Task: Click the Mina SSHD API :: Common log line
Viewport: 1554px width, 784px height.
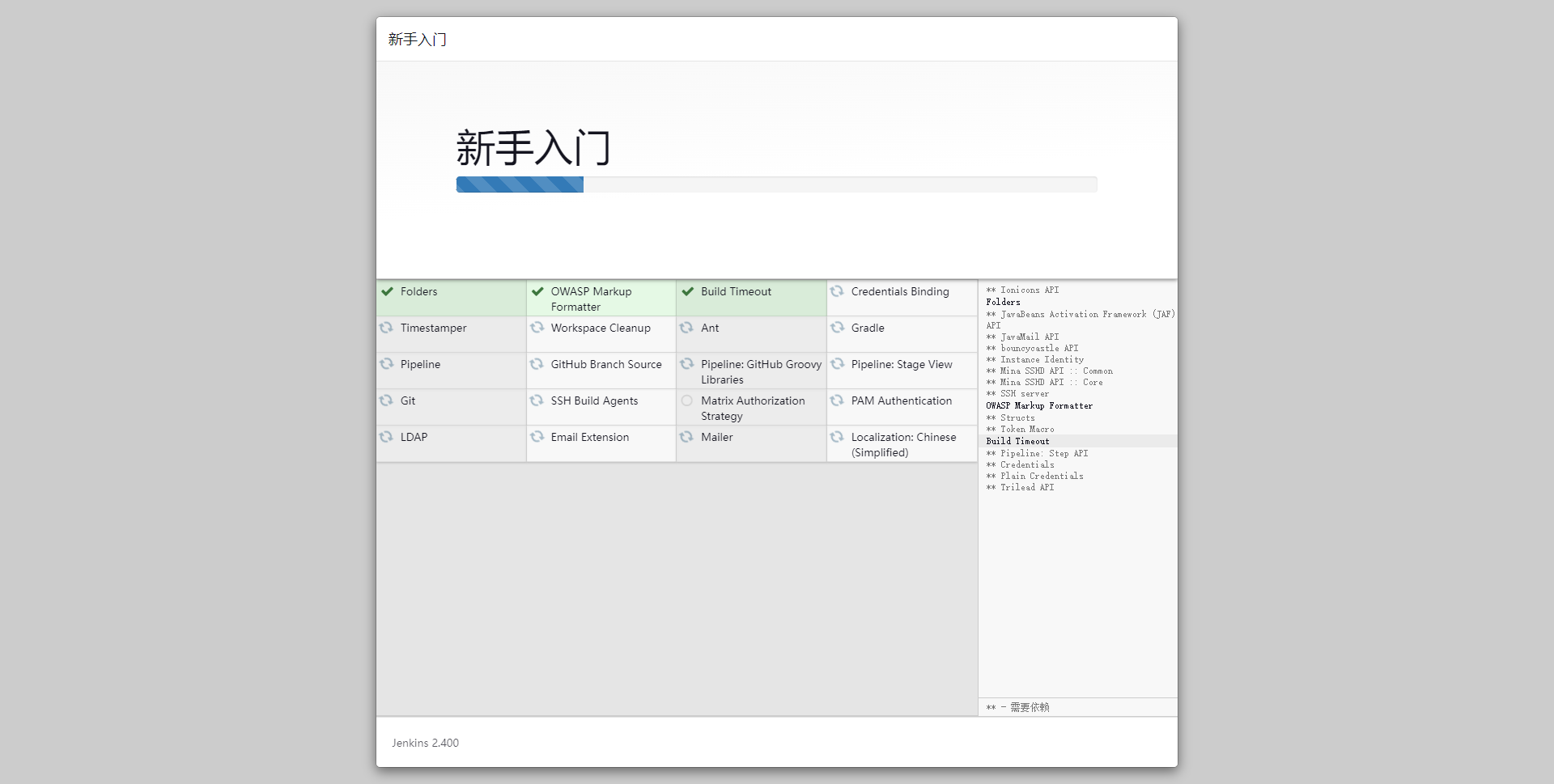Action: tap(1050, 371)
